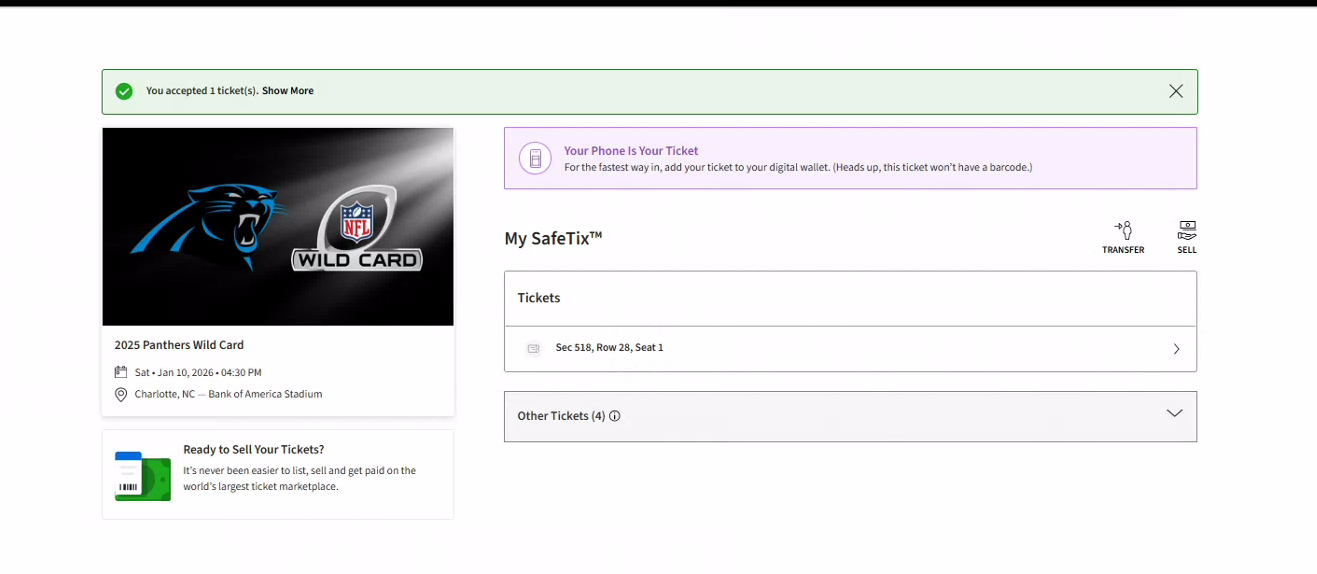Click the Panthers Wild Card event image

click(278, 227)
